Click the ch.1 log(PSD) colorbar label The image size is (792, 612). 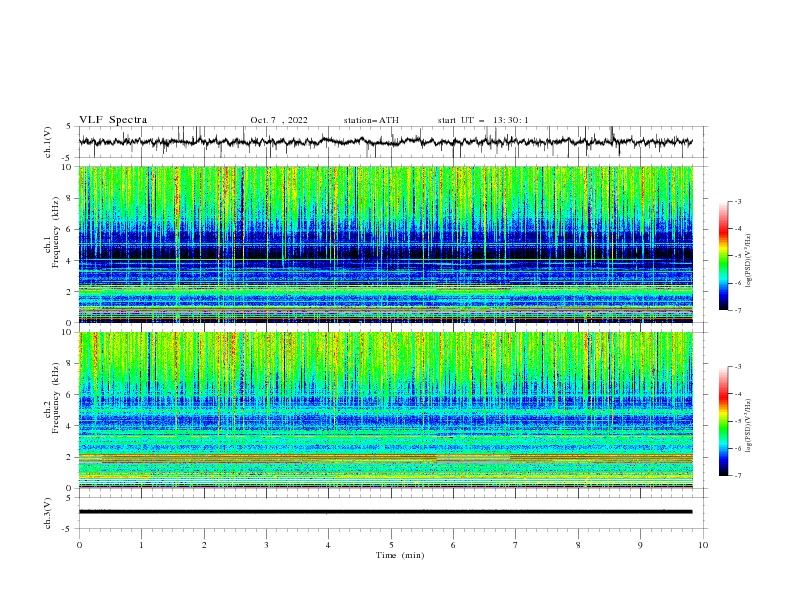749,261
